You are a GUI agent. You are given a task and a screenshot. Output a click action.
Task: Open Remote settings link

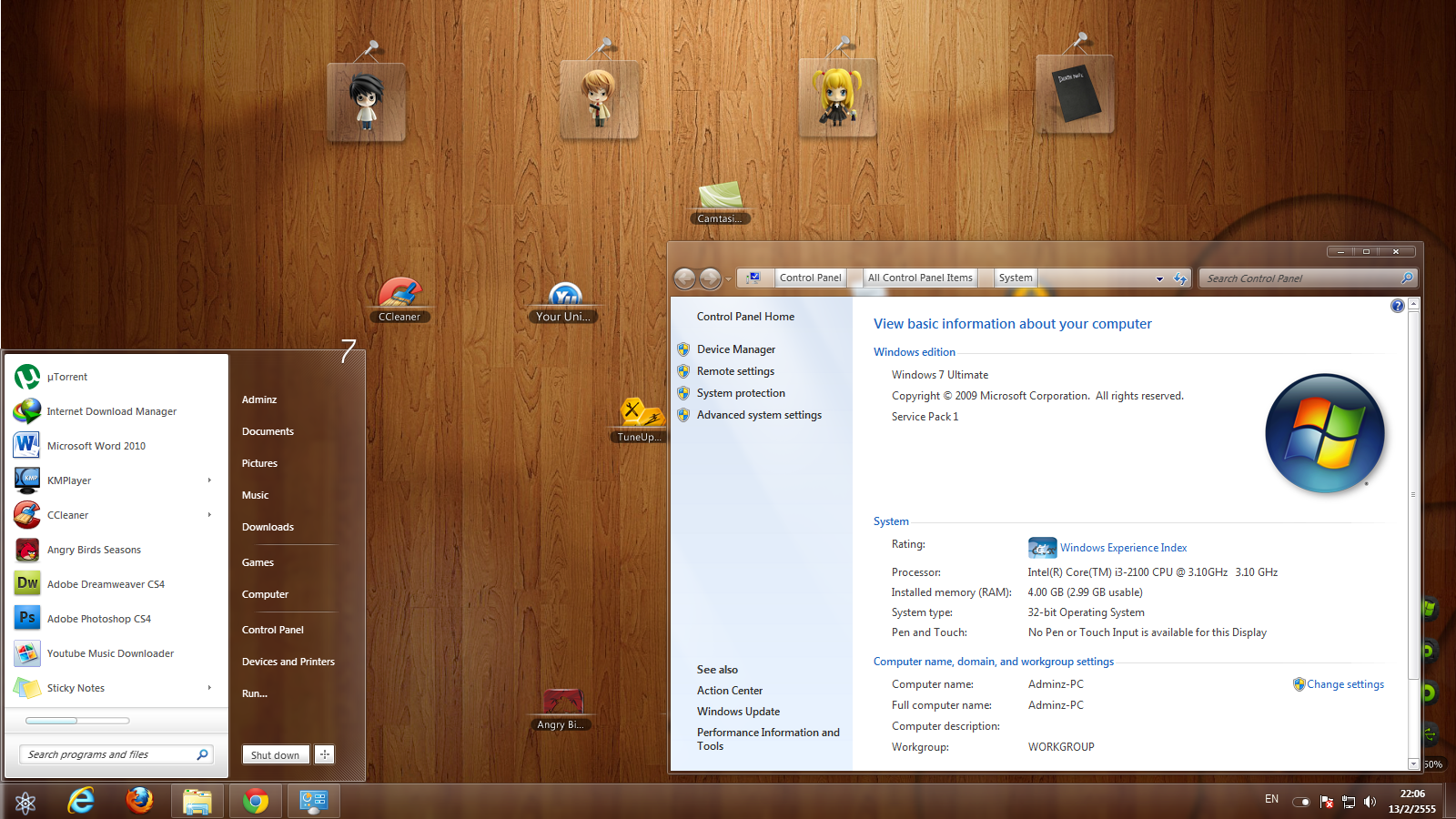[735, 371]
